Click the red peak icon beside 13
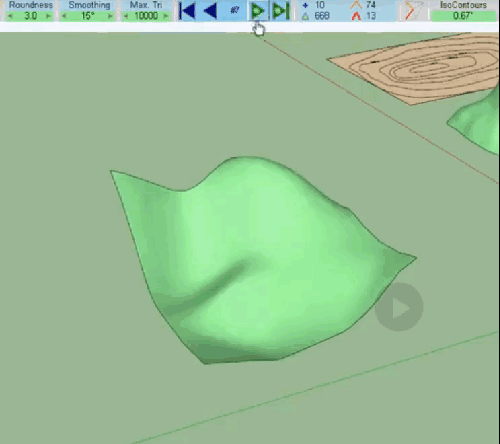Screen dimensions: 500x444 click(356, 16)
